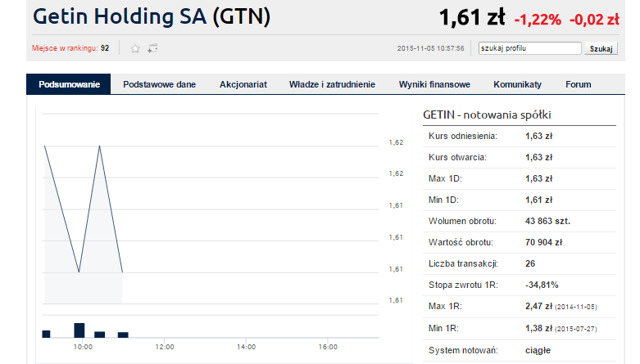
Task: Select 'Wolumen obrotu' label
Action: tap(462, 221)
